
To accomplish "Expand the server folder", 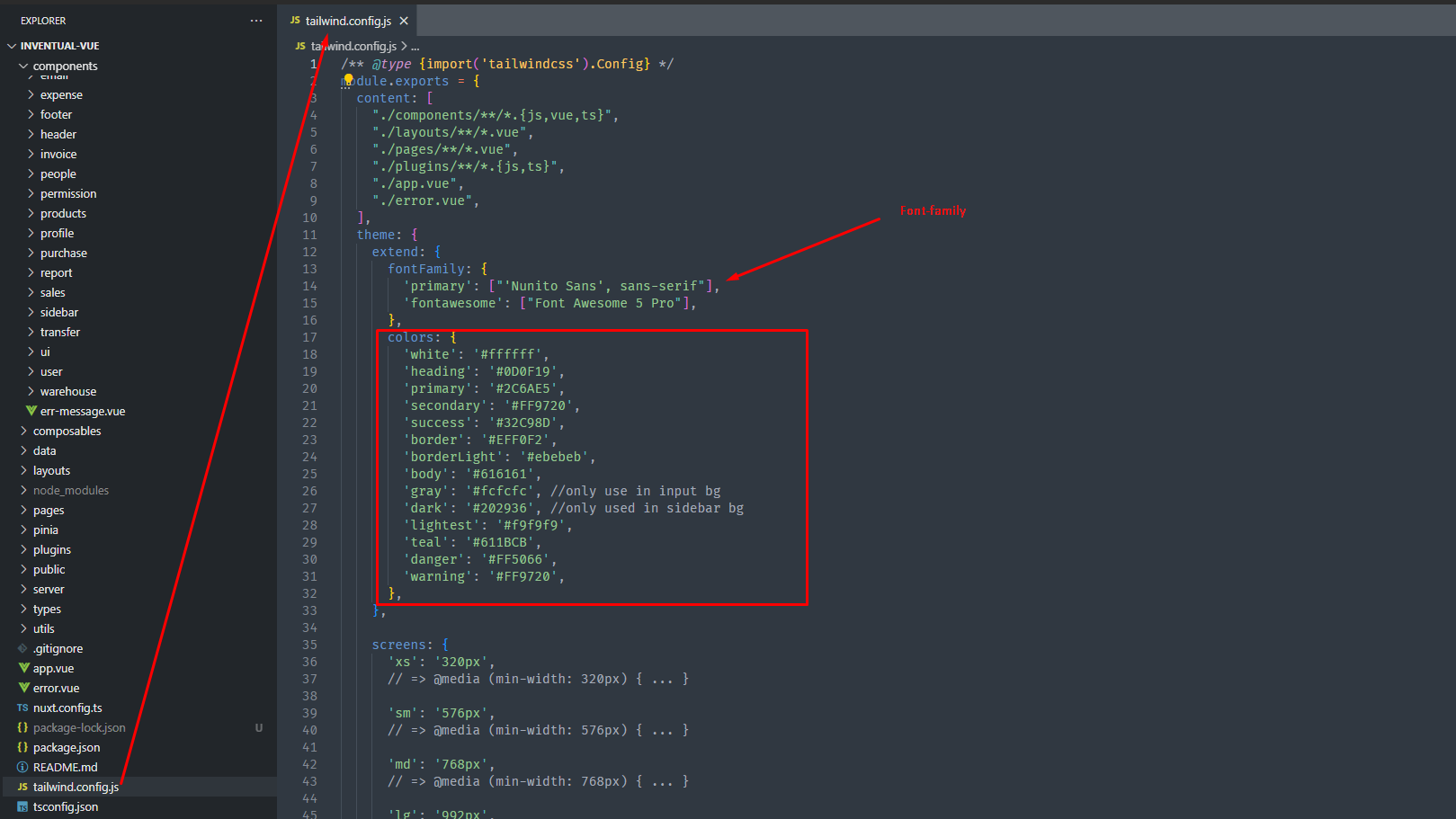I will click(49, 589).
